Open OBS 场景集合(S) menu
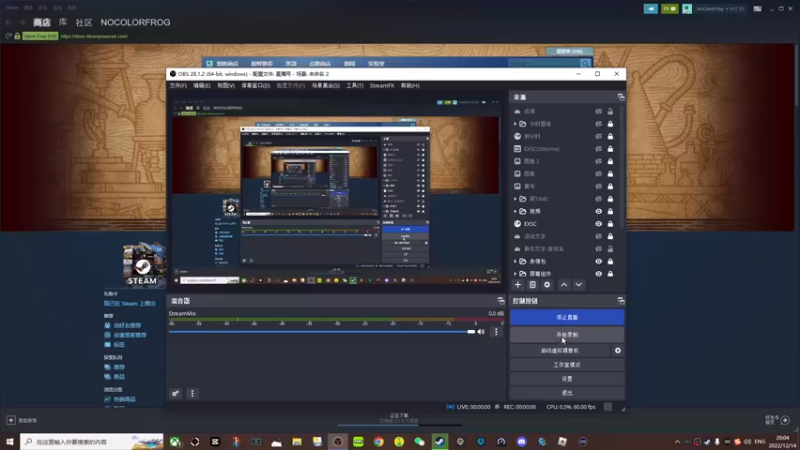This screenshot has width=800, height=450. pos(326,86)
